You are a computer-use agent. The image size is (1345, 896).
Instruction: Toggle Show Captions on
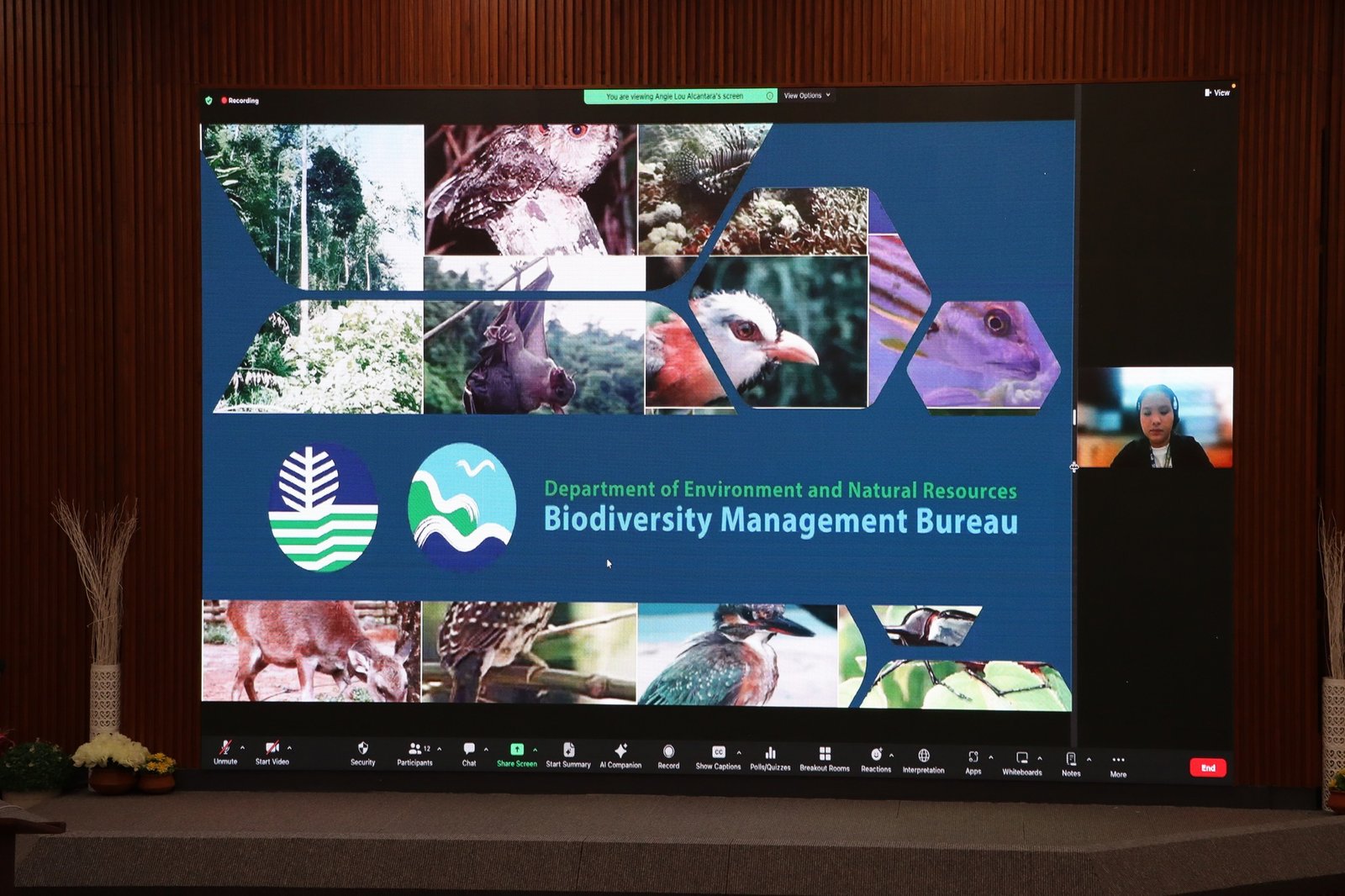(718, 754)
